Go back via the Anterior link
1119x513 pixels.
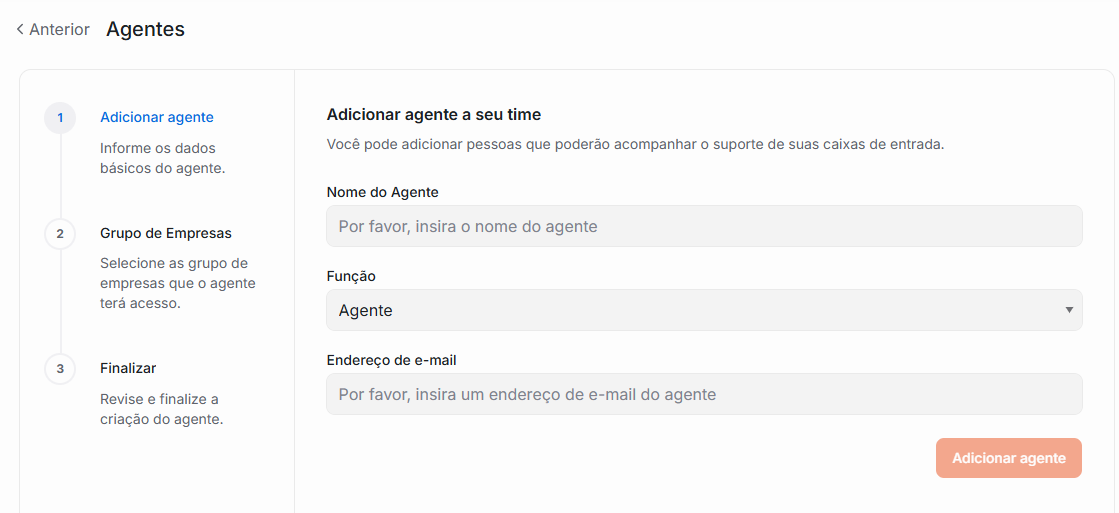pyautogui.click(x=59, y=30)
